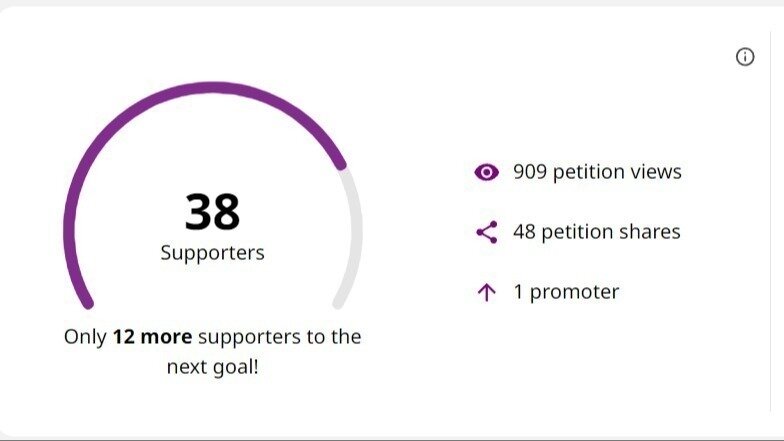
Task: Click the word "Only" in the goal message
Action: [x=85, y=337]
